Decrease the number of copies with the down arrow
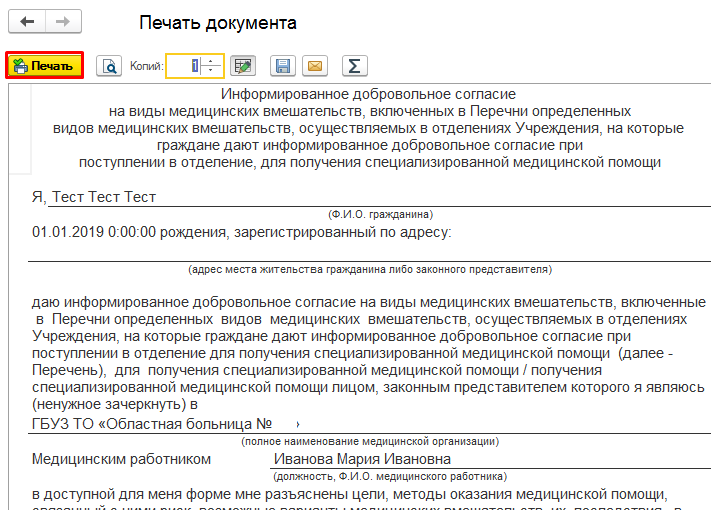Image resolution: width=711 pixels, height=520 pixels. [x=210, y=71]
